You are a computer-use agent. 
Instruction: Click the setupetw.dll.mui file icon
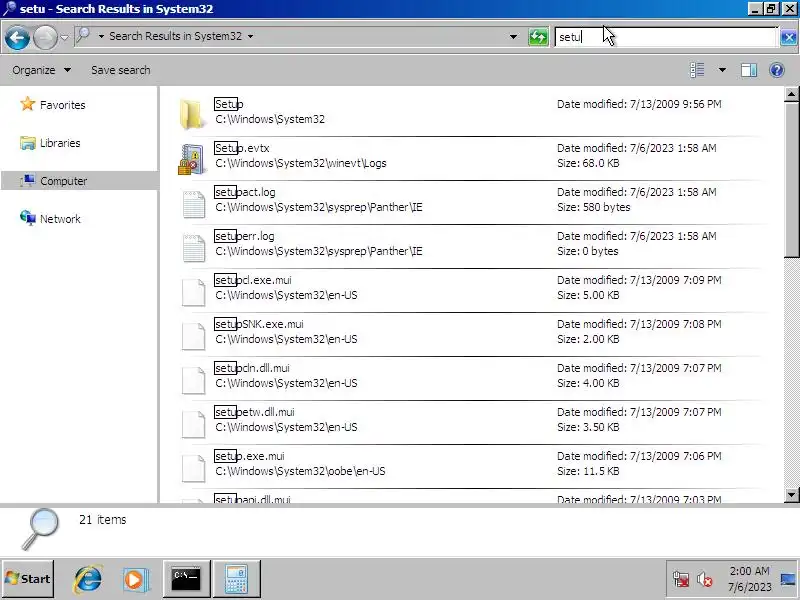(193, 423)
